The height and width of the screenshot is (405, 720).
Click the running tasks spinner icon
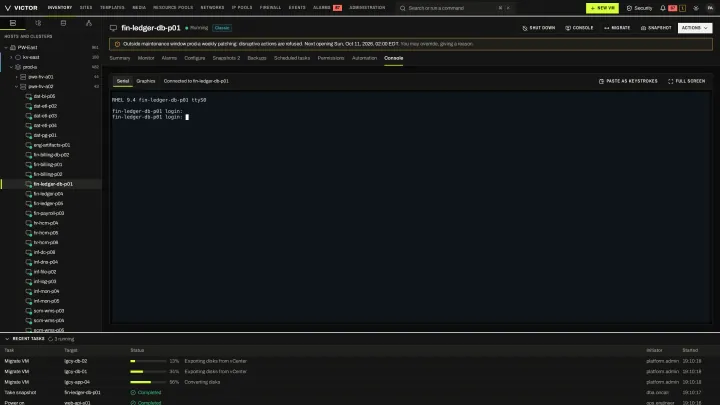click(51, 339)
